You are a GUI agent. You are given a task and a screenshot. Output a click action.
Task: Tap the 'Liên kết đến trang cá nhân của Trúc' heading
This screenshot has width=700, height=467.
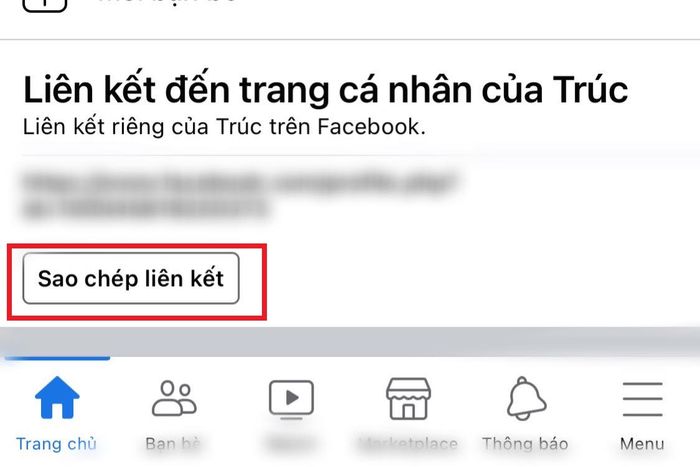(x=325, y=90)
